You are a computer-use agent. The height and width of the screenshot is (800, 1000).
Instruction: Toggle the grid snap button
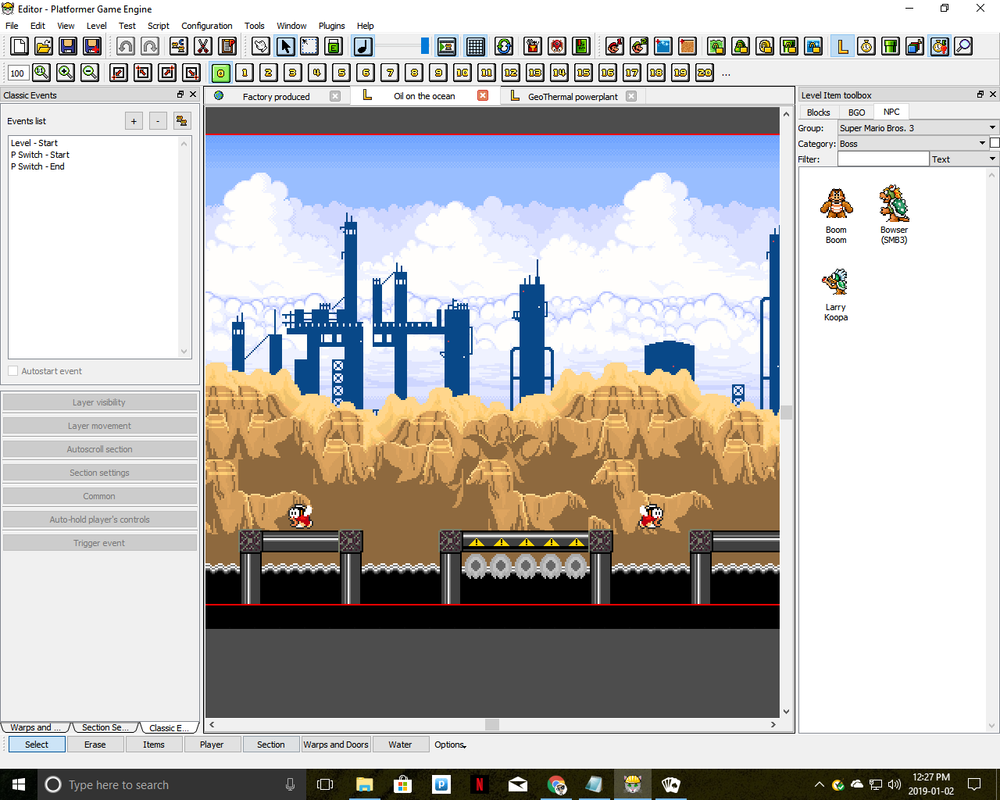click(475, 46)
